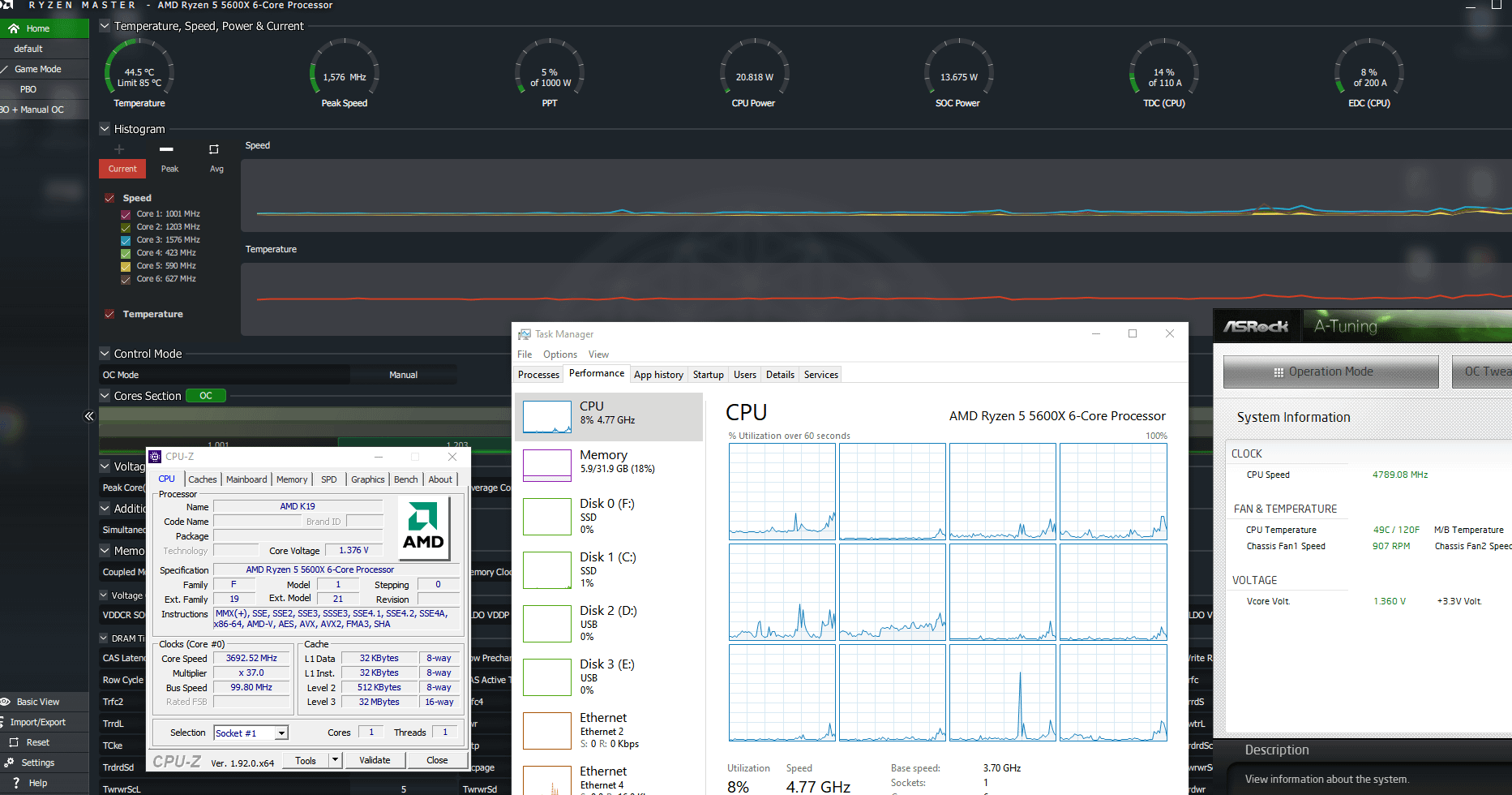This screenshot has height=795, width=1512.
Task: Toggle the Core 3 histogram checkbox
Action: [x=126, y=240]
